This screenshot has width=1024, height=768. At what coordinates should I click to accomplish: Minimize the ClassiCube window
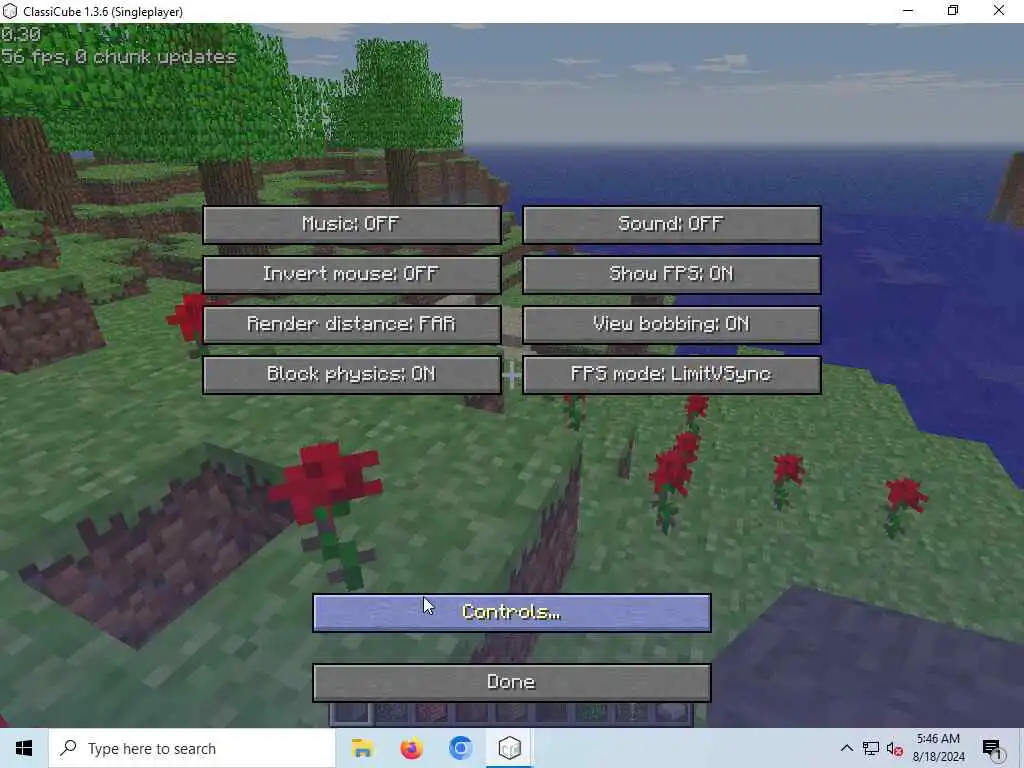(908, 10)
